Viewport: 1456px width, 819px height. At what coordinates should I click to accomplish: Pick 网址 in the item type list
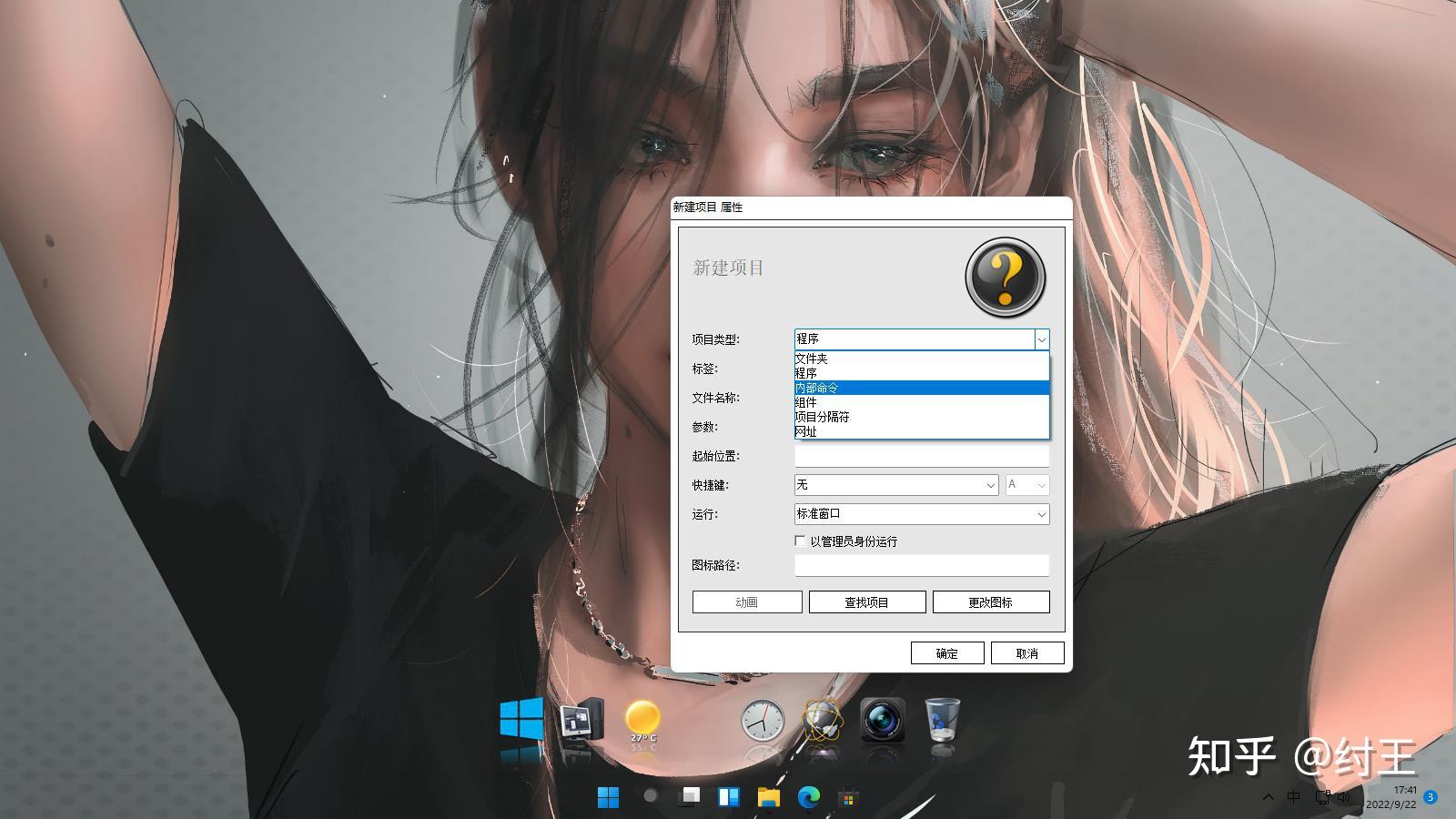(922, 431)
